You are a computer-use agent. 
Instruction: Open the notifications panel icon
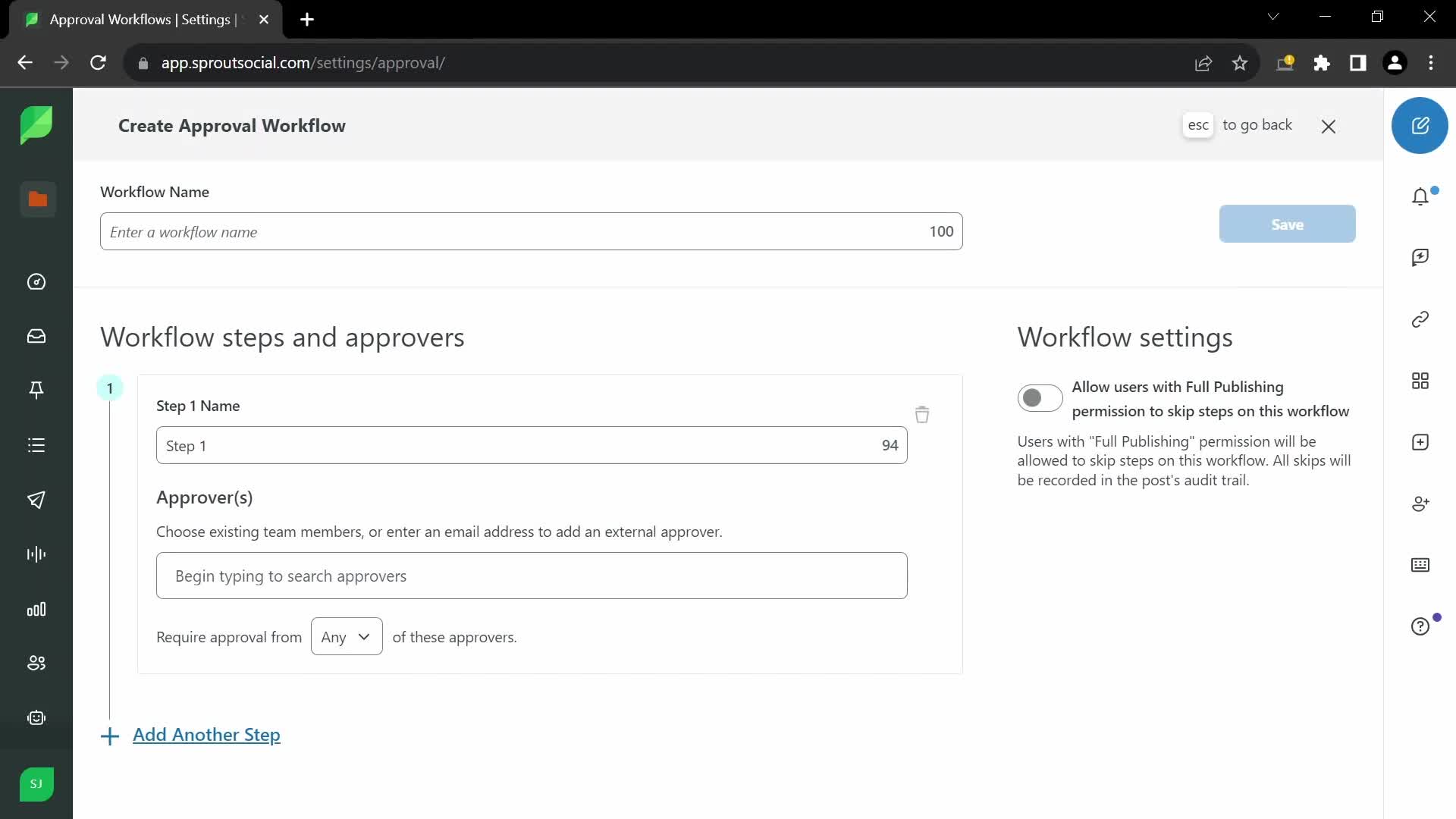point(1420,196)
